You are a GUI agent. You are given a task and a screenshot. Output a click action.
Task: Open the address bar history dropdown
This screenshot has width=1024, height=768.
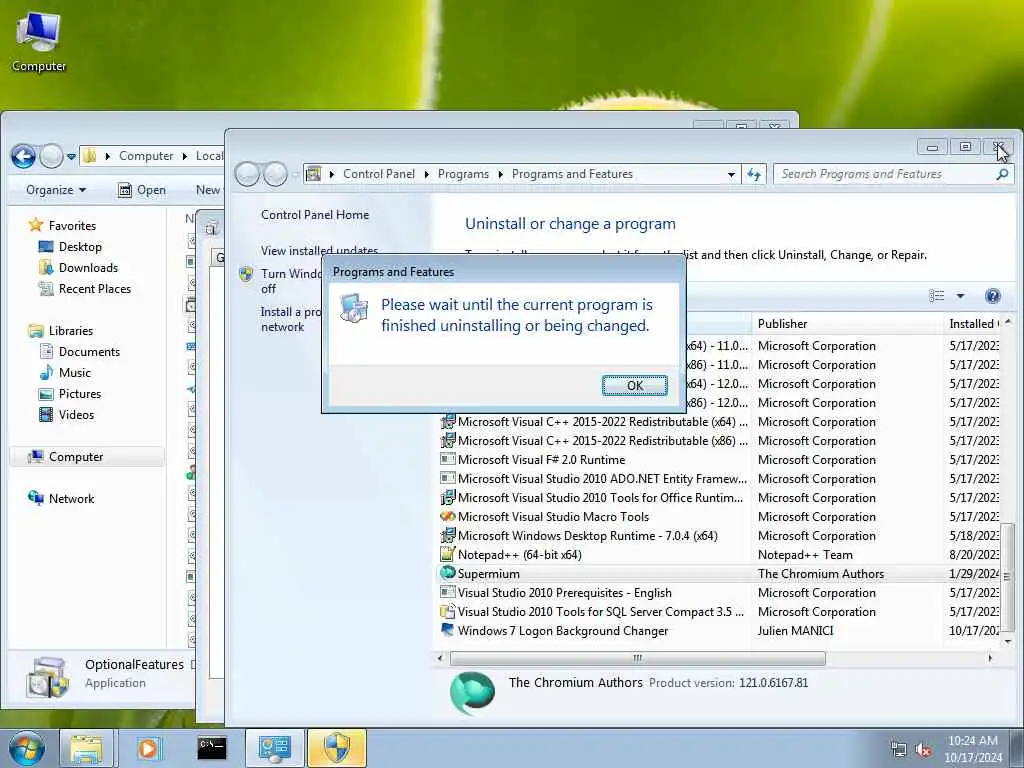(x=731, y=174)
